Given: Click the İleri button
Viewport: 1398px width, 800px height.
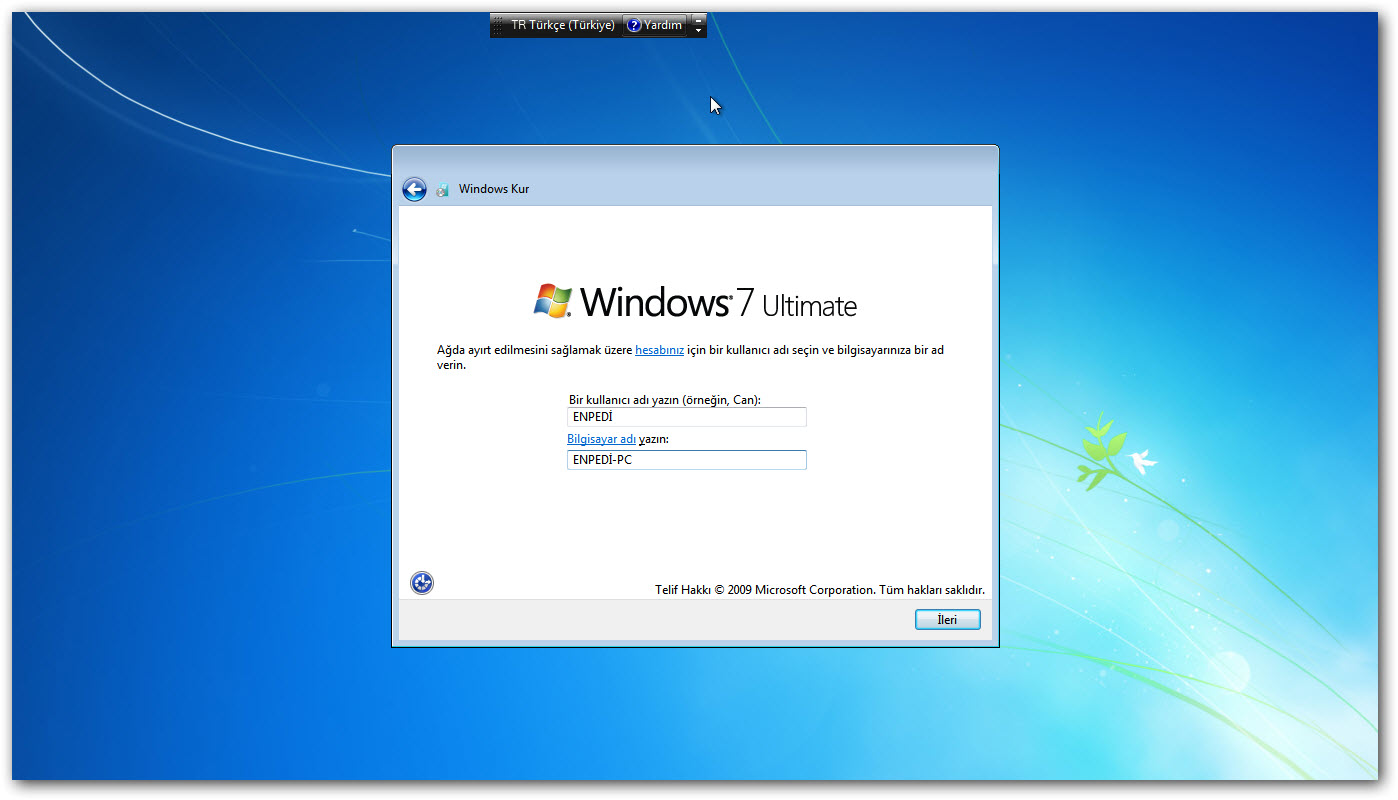Looking at the screenshot, I should [x=947, y=620].
